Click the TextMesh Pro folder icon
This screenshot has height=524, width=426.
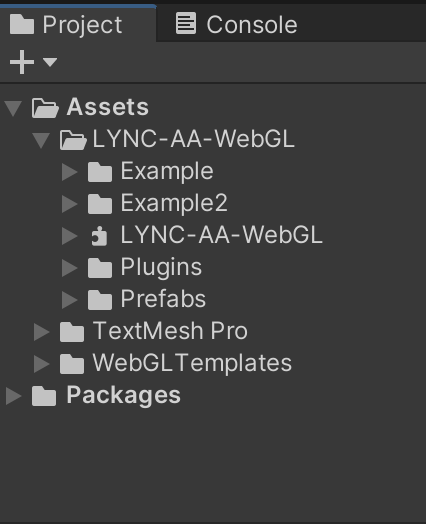pyautogui.click(x=72, y=332)
